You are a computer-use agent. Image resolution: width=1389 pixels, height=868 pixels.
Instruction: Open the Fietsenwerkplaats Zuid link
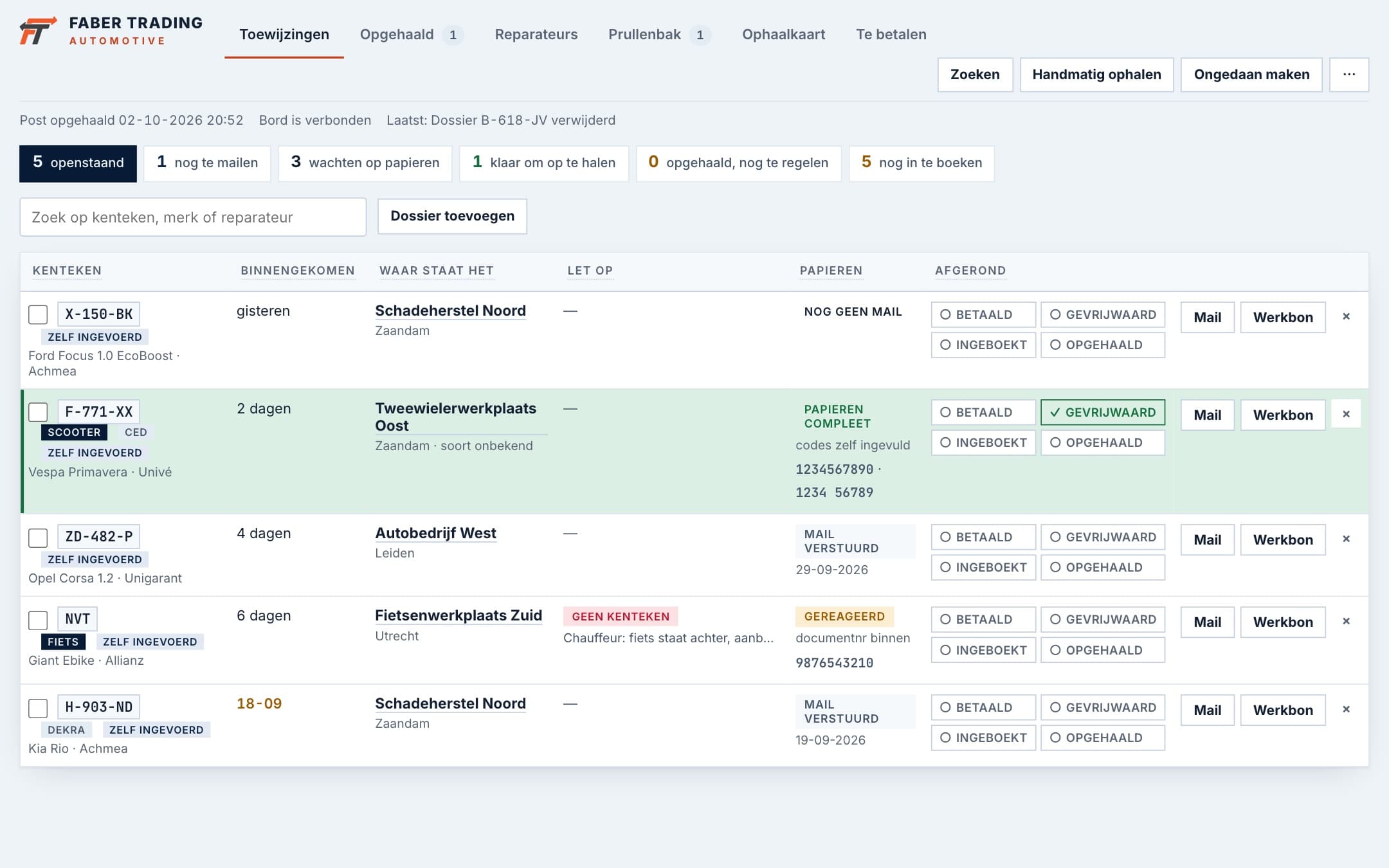click(x=458, y=615)
